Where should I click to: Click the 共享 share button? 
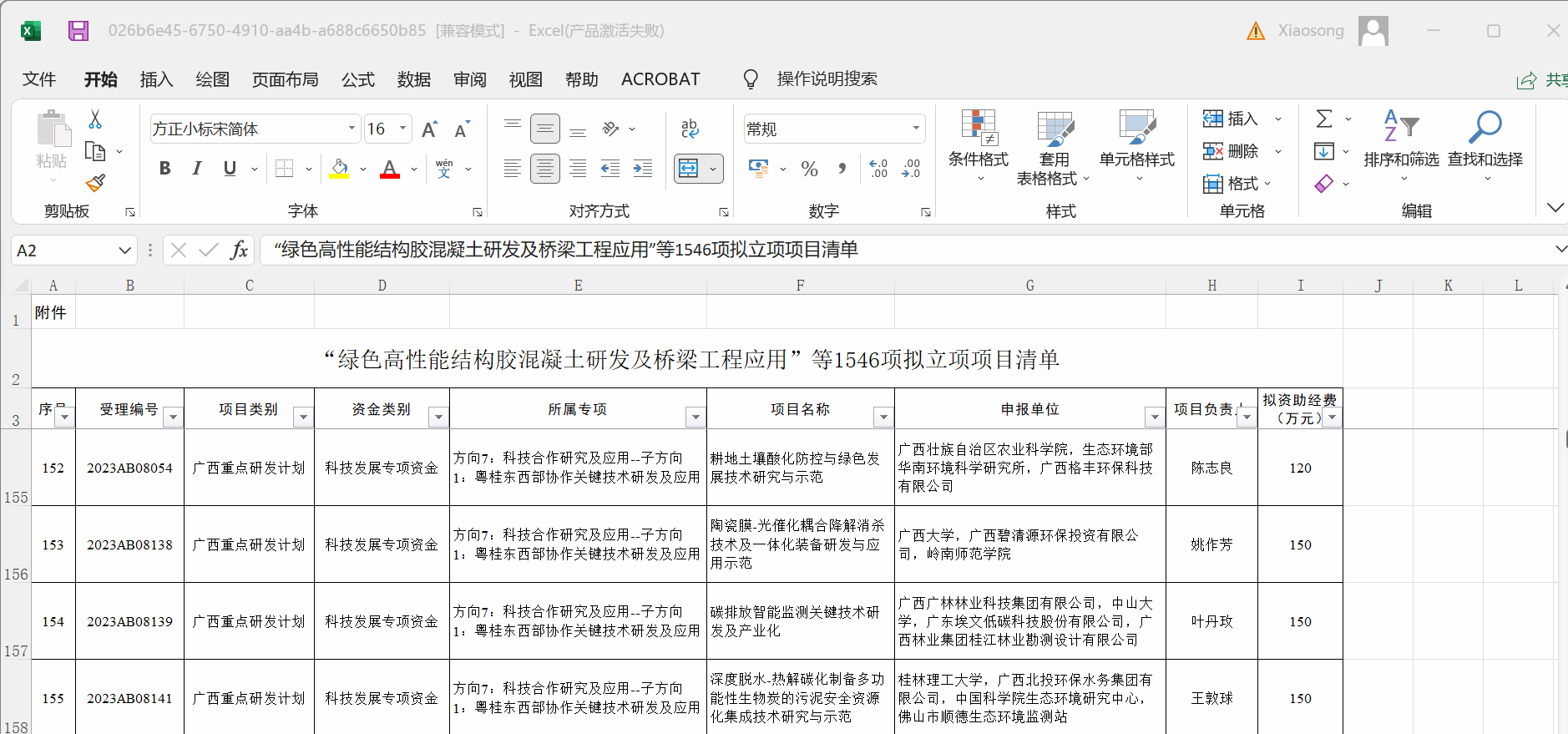[1543, 80]
